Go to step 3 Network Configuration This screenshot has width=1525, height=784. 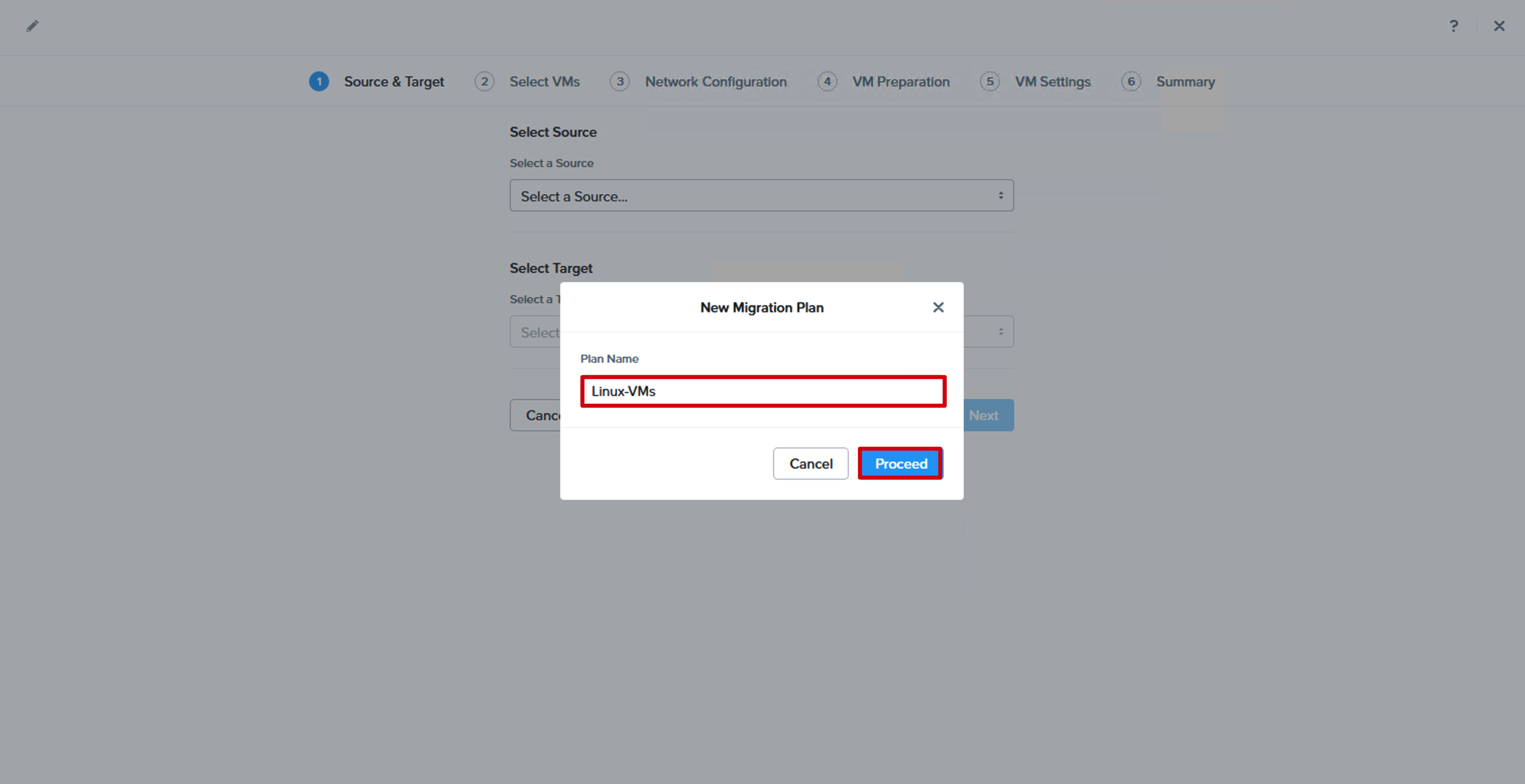click(x=698, y=82)
